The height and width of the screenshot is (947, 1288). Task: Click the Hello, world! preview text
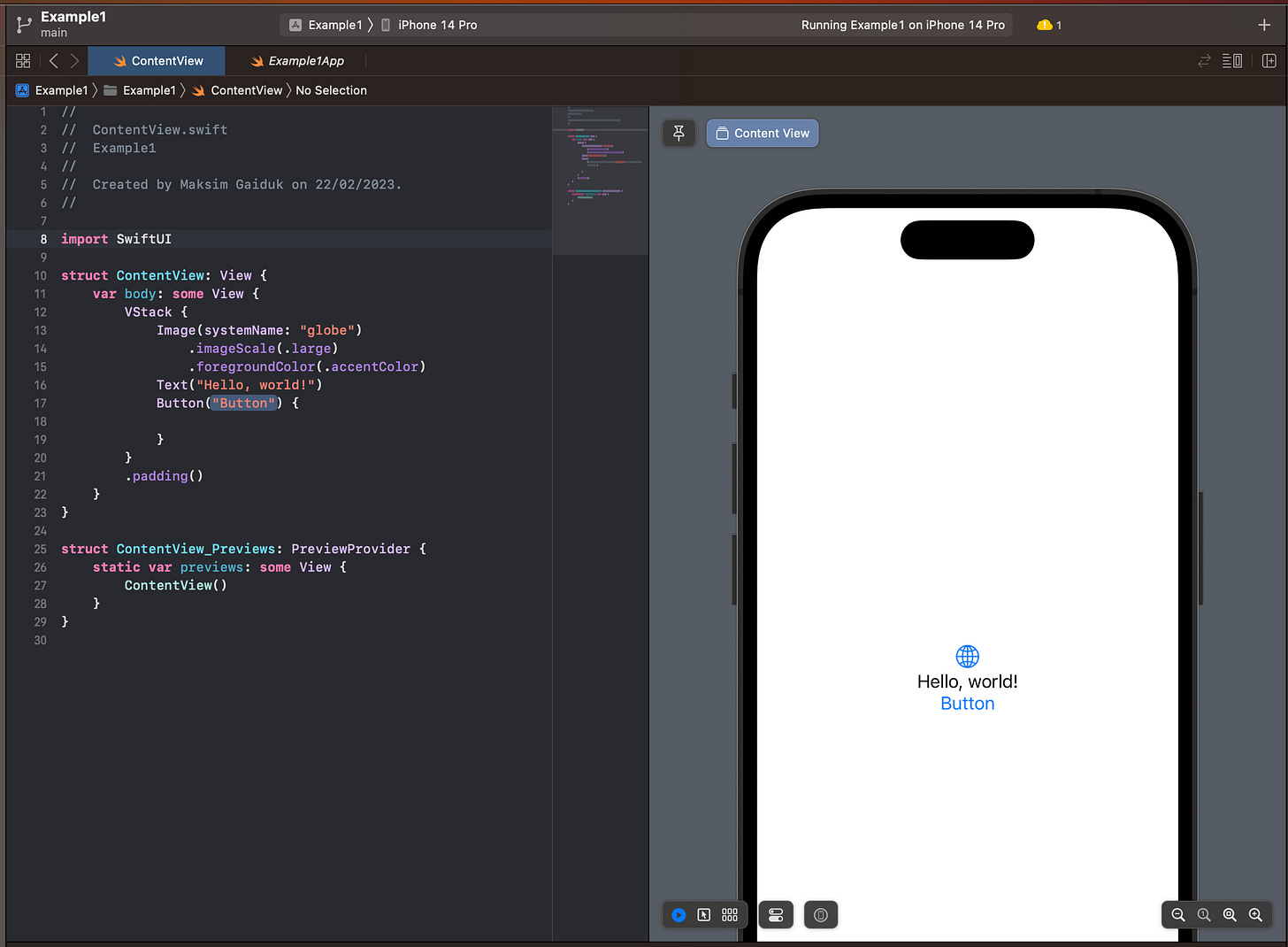[x=968, y=681]
